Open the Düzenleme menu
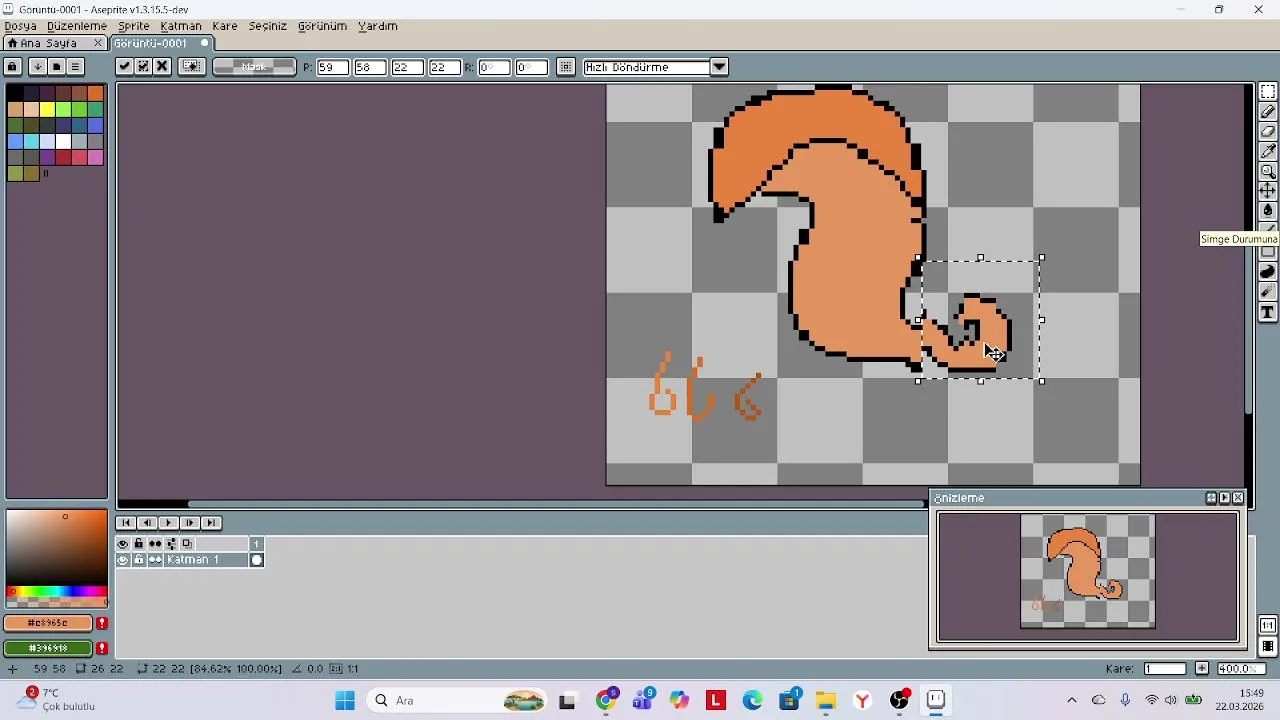 [77, 26]
